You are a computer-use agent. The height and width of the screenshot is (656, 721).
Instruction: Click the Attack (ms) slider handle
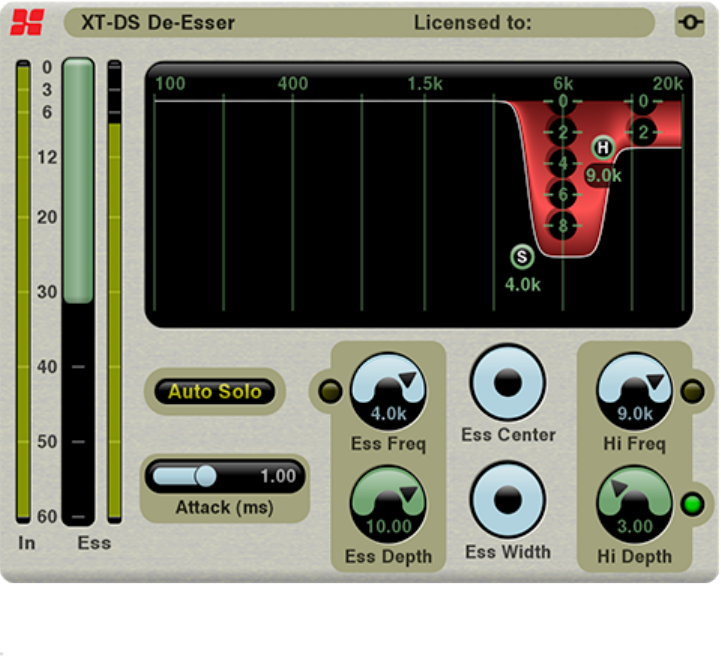click(x=206, y=476)
